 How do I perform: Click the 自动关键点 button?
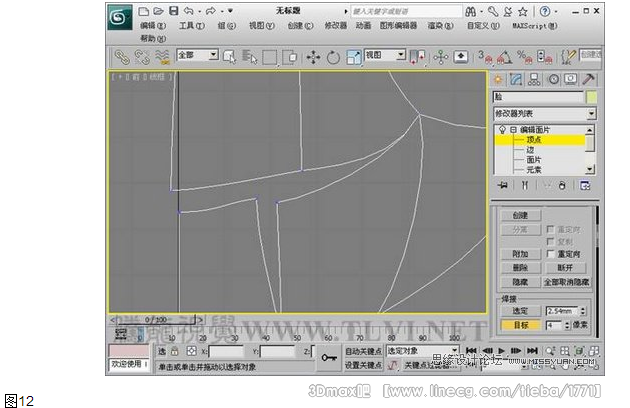point(363,351)
